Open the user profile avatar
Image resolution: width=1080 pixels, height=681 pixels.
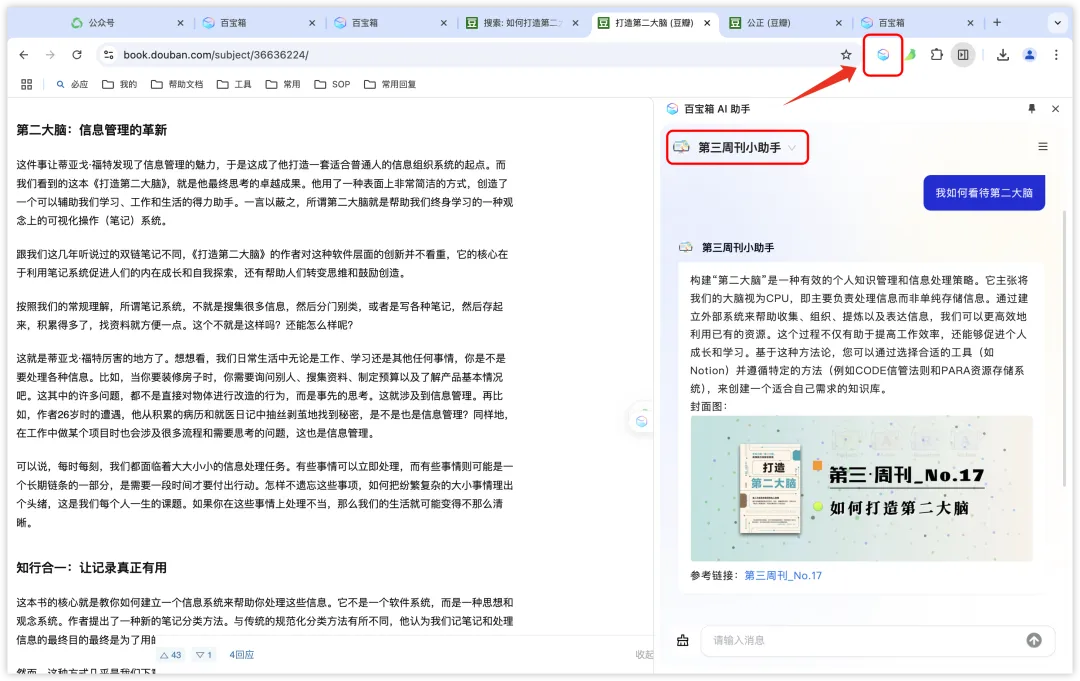pyautogui.click(x=1030, y=54)
